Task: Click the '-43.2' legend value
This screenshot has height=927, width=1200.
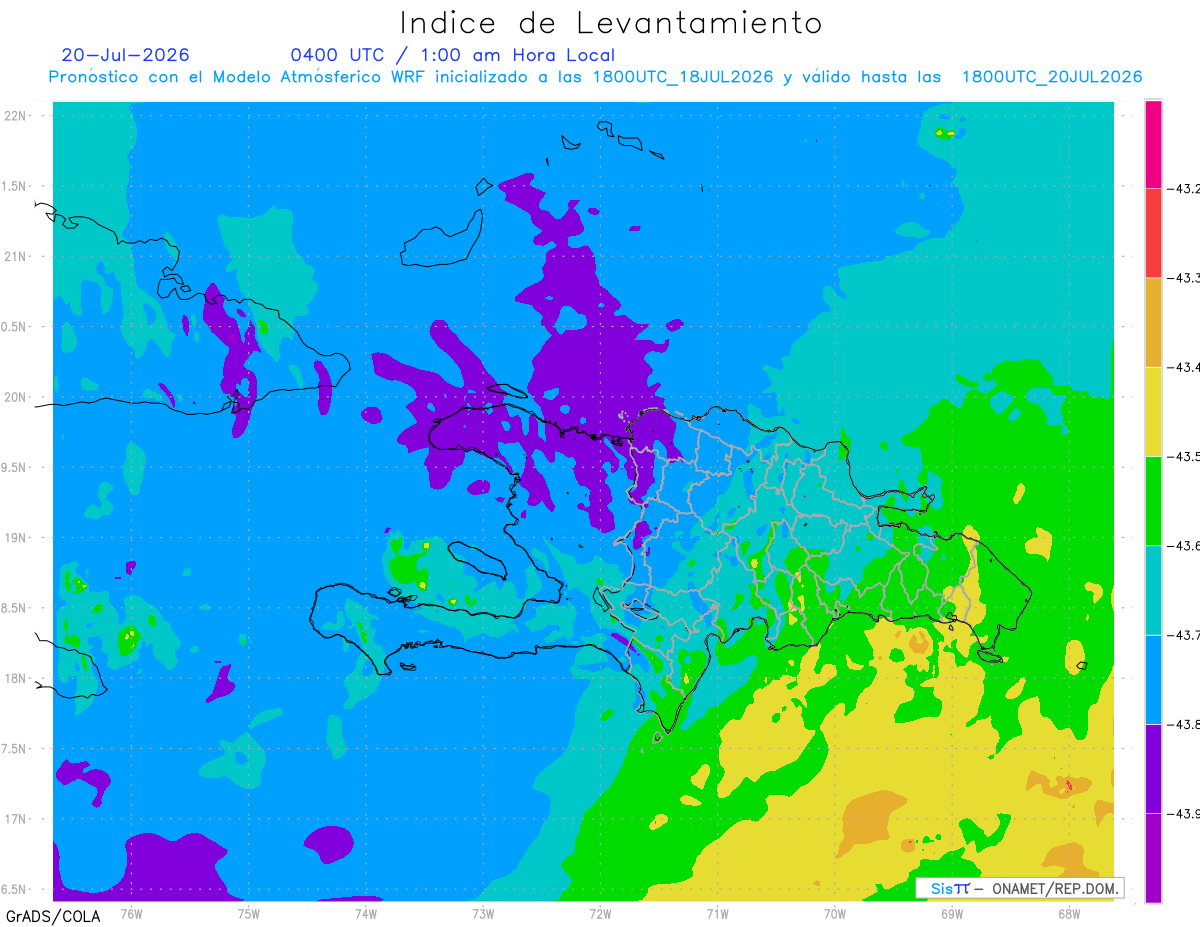Action: [x=1184, y=188]
